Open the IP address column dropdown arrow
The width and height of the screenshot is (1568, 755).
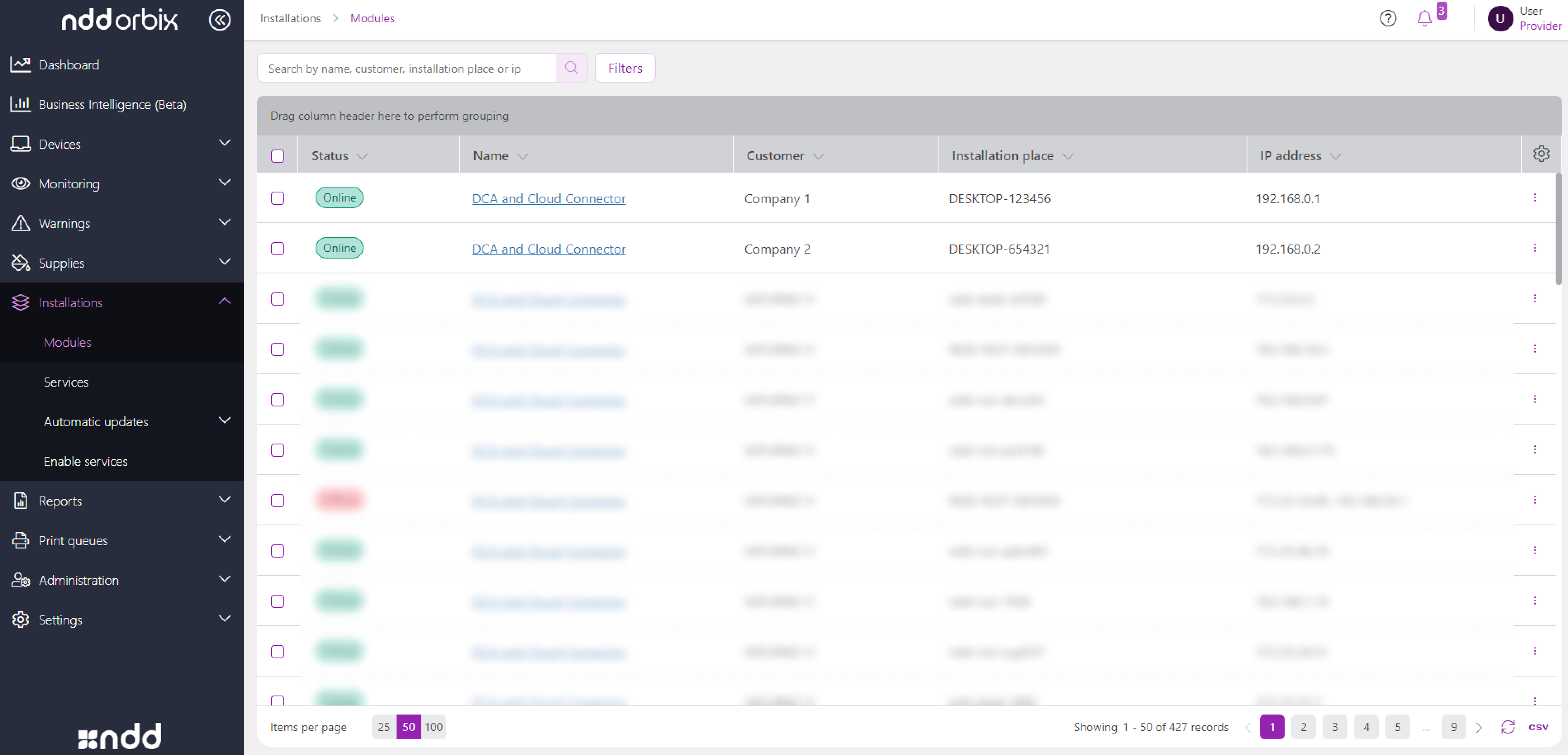[1335, 156]
